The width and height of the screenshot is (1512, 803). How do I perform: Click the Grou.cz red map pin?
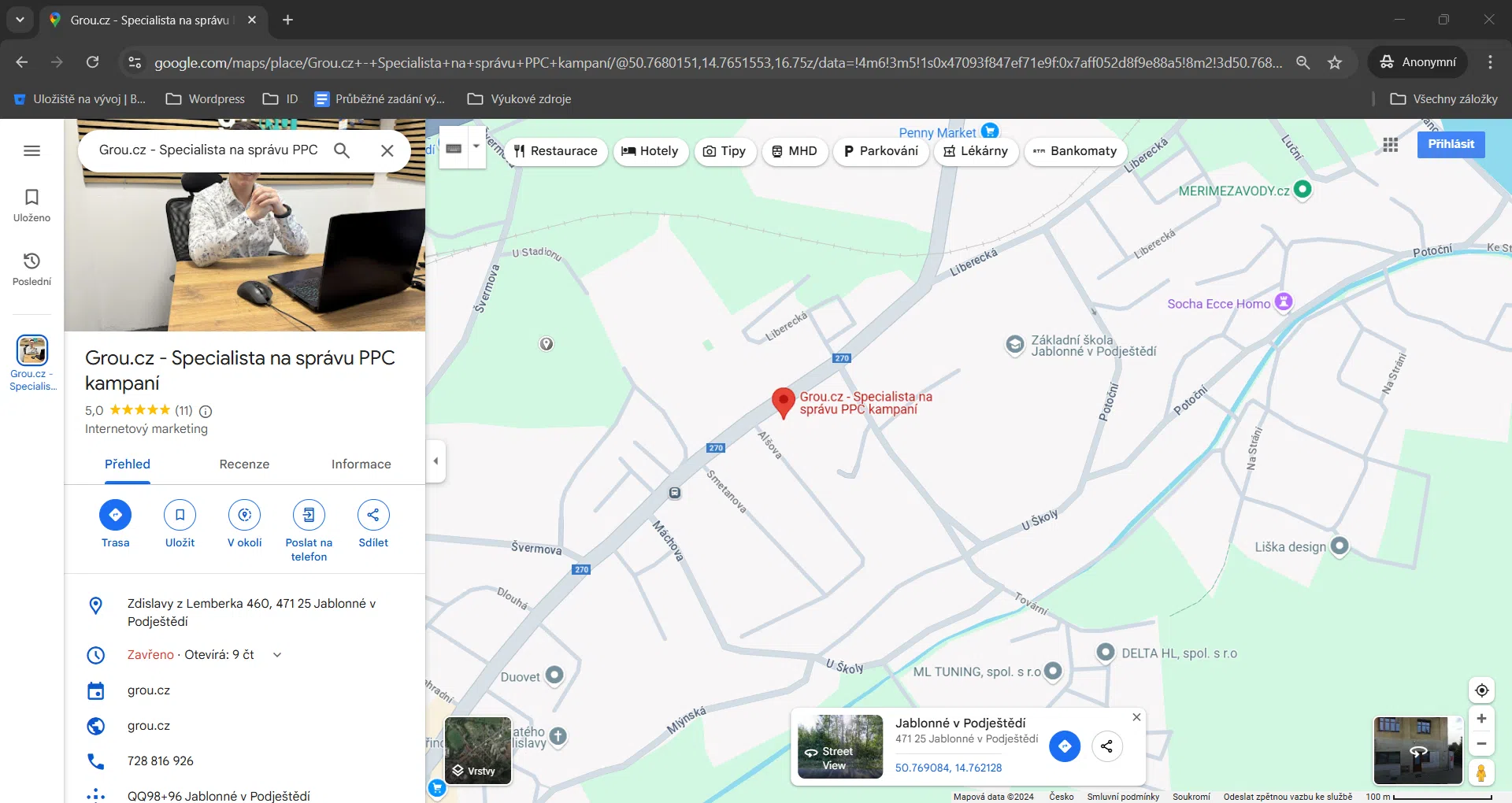pos(783,402)
